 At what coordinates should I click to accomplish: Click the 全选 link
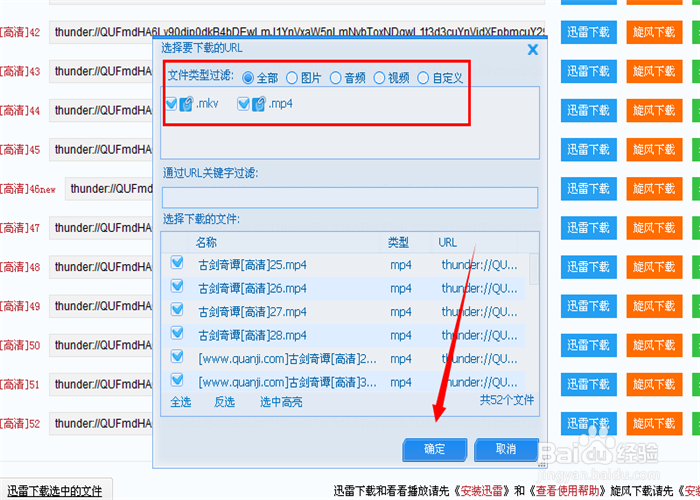click(181, 402)
